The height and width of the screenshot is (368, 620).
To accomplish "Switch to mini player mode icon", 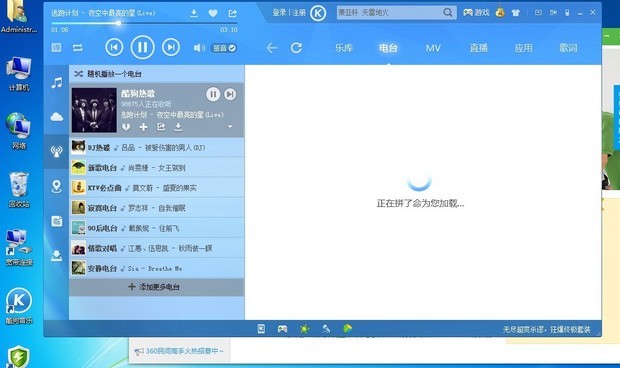I will point(538,13).
